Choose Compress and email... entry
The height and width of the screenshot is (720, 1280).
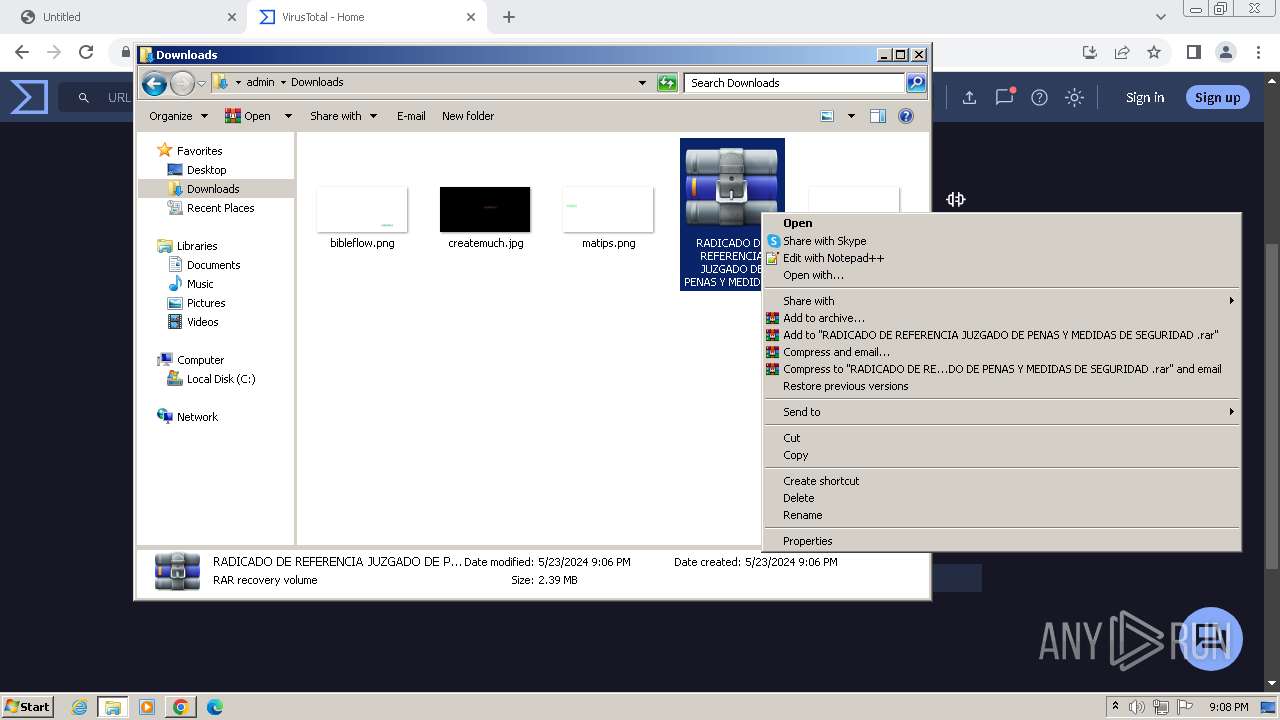[1002, 352]
